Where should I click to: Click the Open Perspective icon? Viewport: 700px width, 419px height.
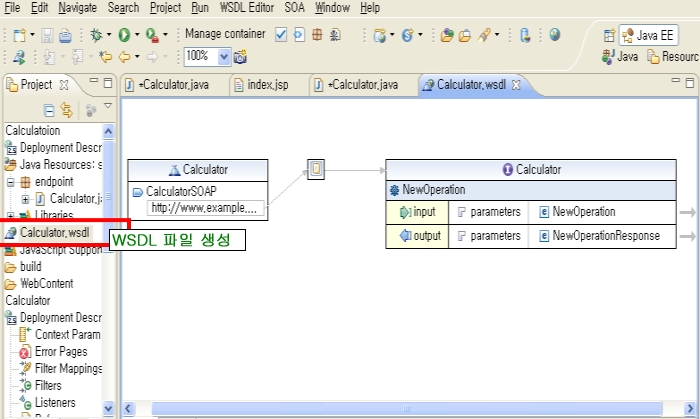coord(609,35)
